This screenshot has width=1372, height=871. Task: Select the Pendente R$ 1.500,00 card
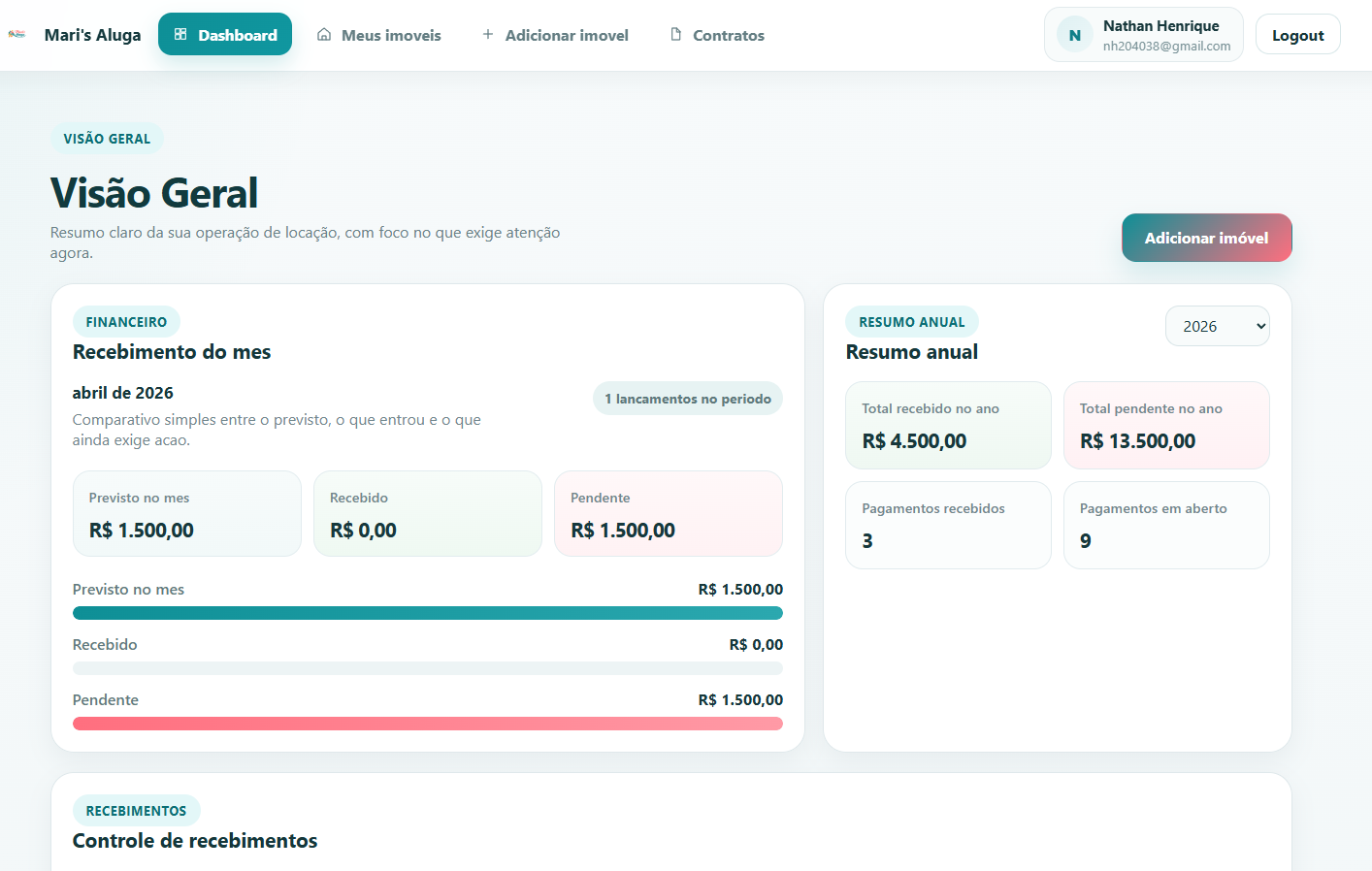click(668, 514)
